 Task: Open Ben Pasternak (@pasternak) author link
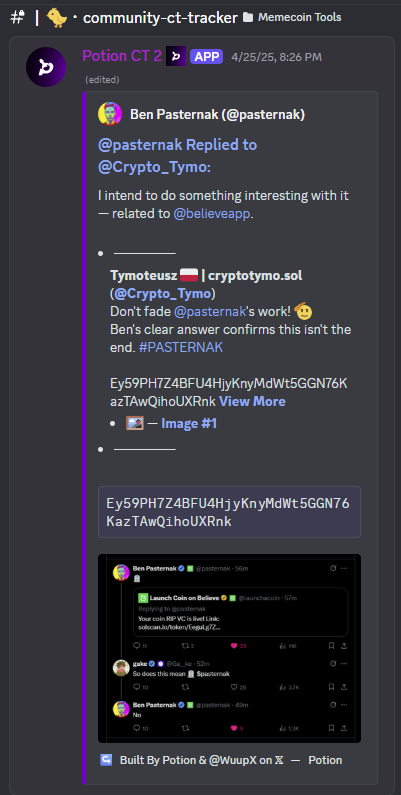tap(217, 115)
